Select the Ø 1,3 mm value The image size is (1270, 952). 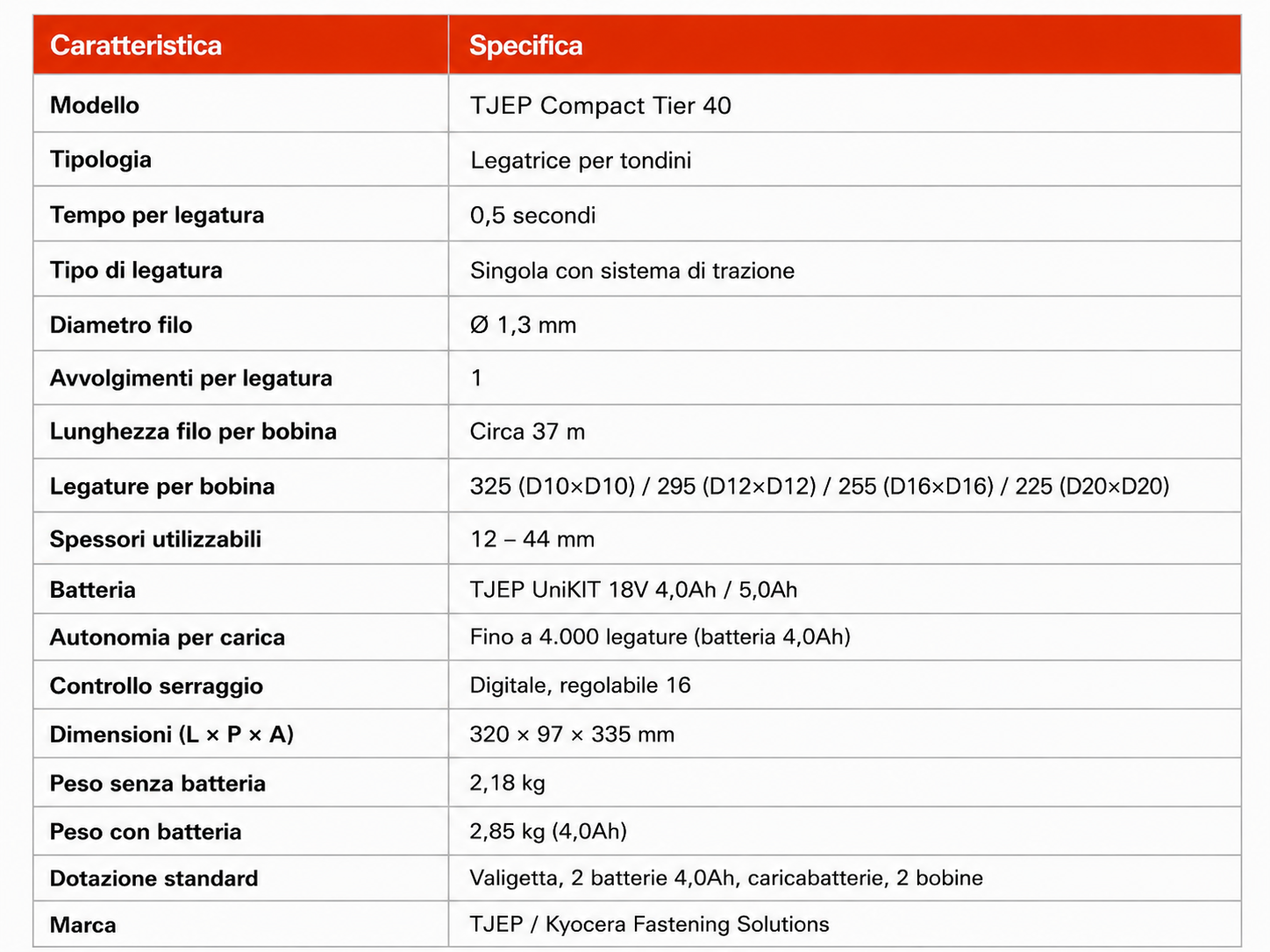[523, 325]
